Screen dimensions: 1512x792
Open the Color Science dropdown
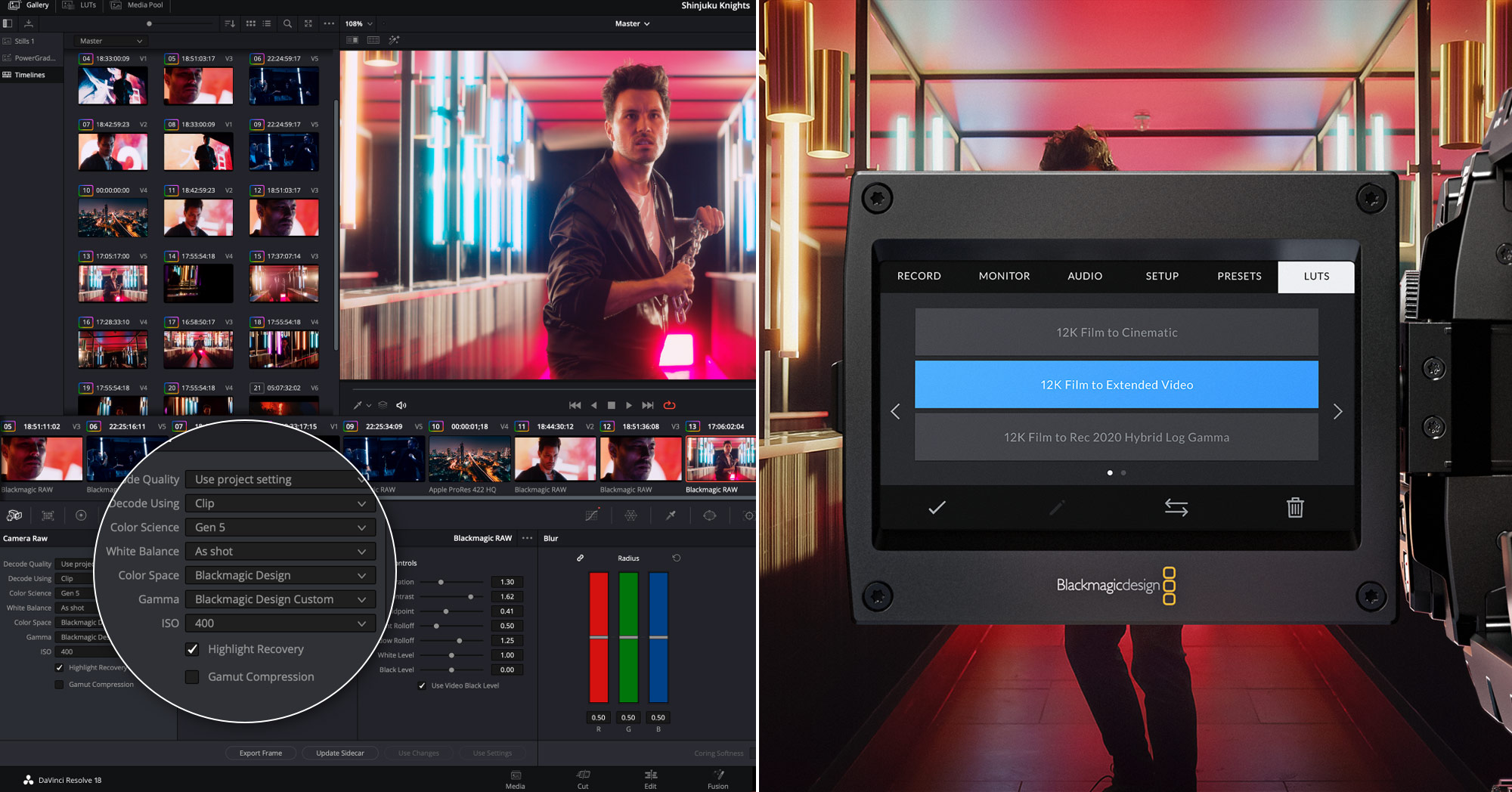click(x=280, y=527)
